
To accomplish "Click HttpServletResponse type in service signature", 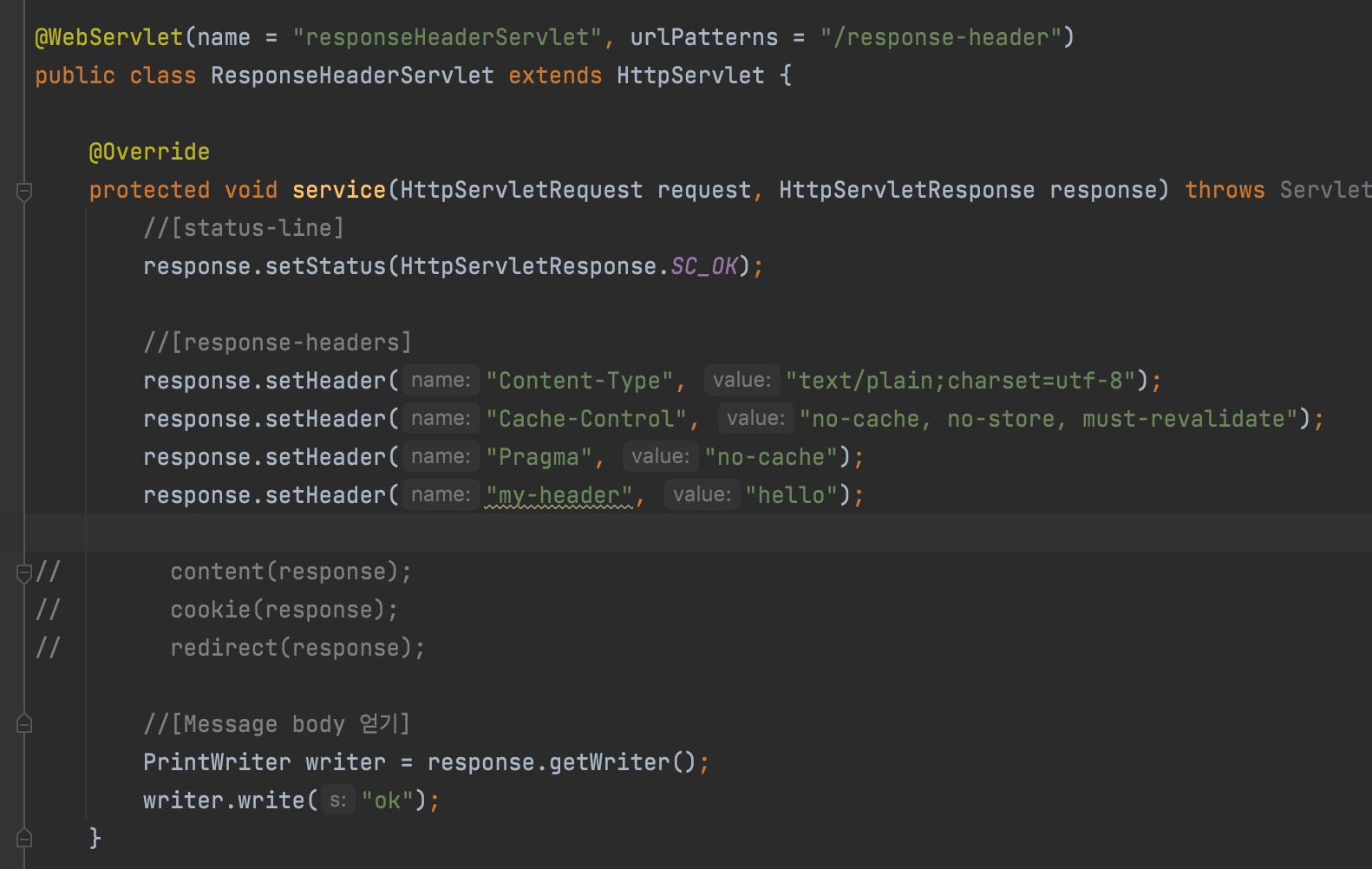I will (906, 190).
